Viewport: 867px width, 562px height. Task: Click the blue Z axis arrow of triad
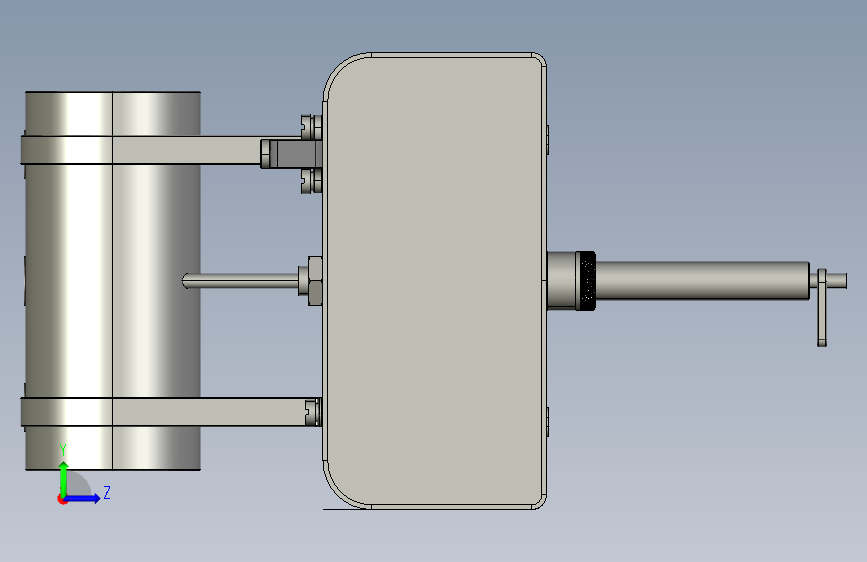[x=83, y=498]
